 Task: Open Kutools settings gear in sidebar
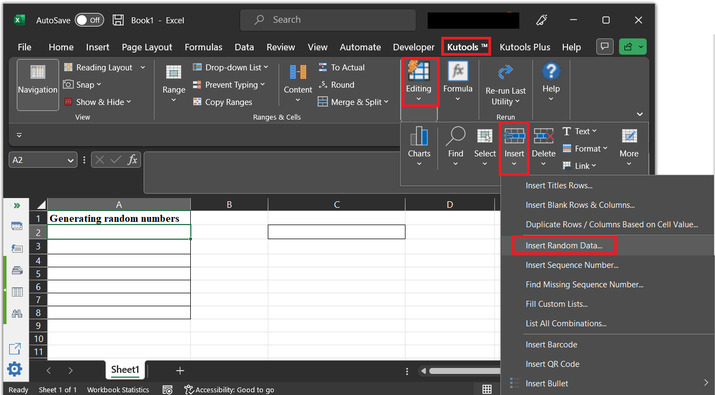click(x=15, y=369)
